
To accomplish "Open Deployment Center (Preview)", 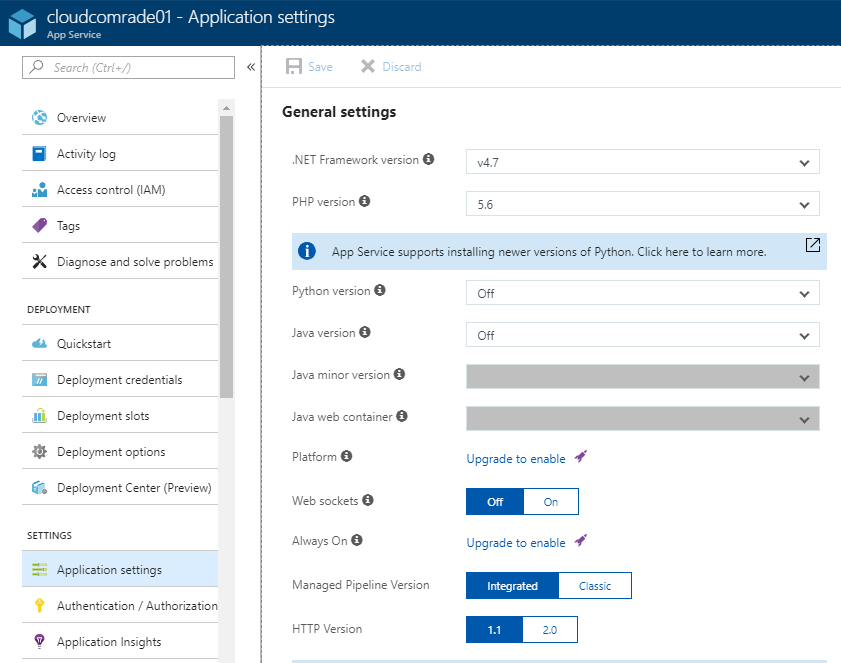I will 120,488.
